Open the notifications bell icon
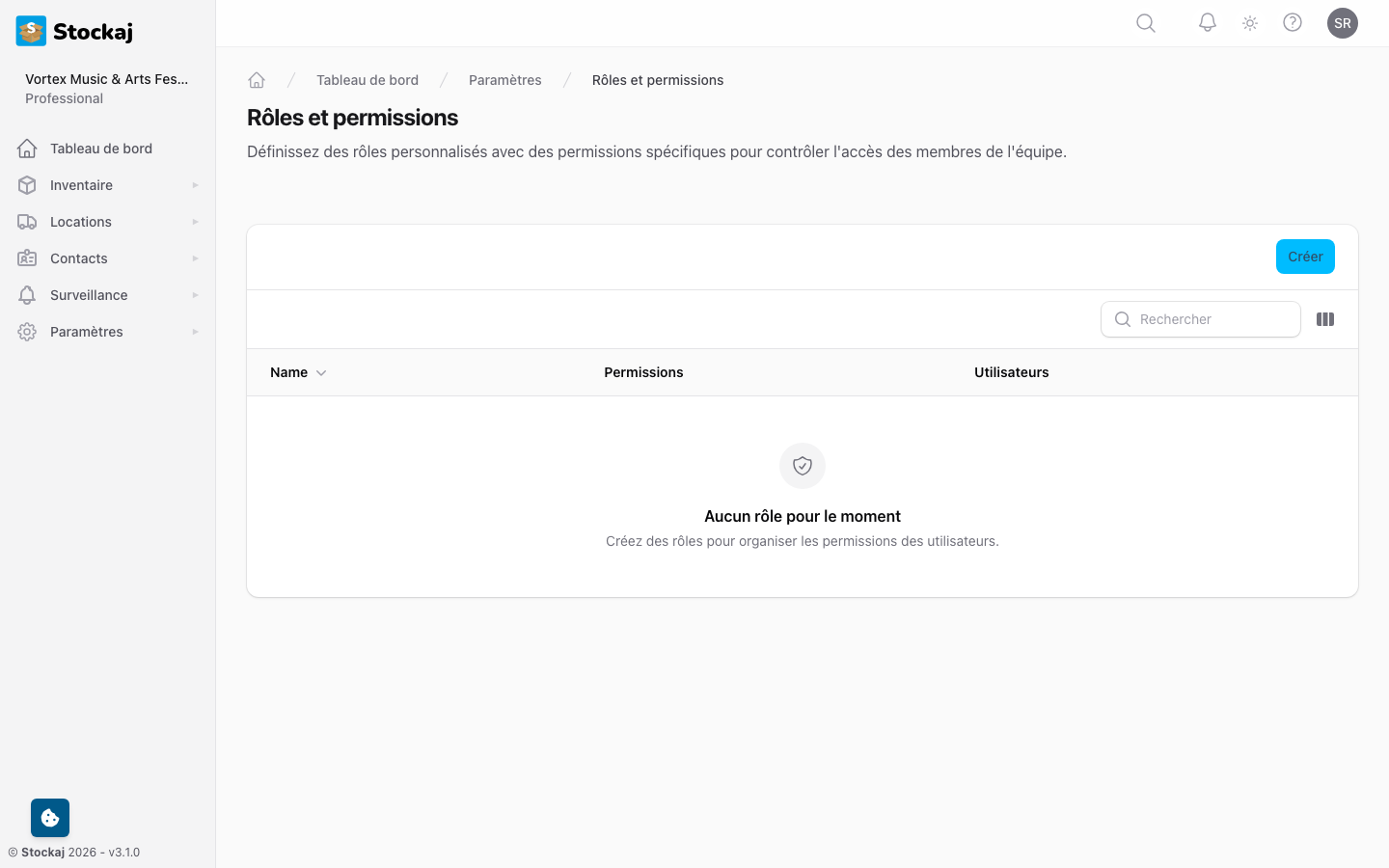Screen dimensions: 1389x868 coord(1207,23)
